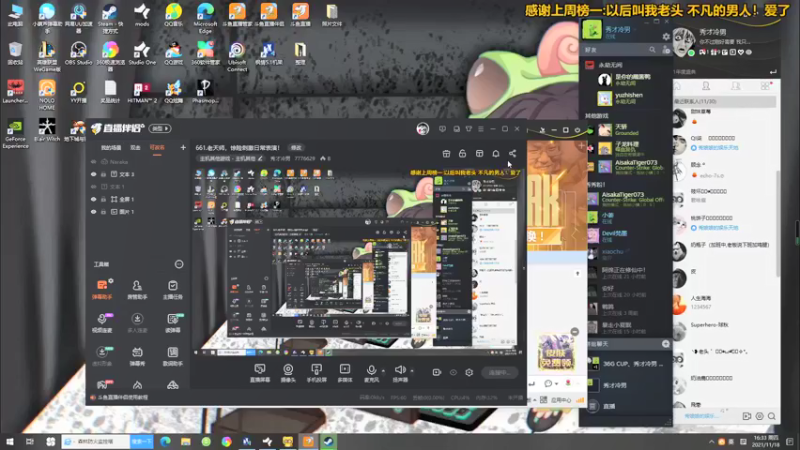This screenshot has width=800, height=450.
Task: Add a screen capture source in bottom toolbar
Action: tap(260, 373)
